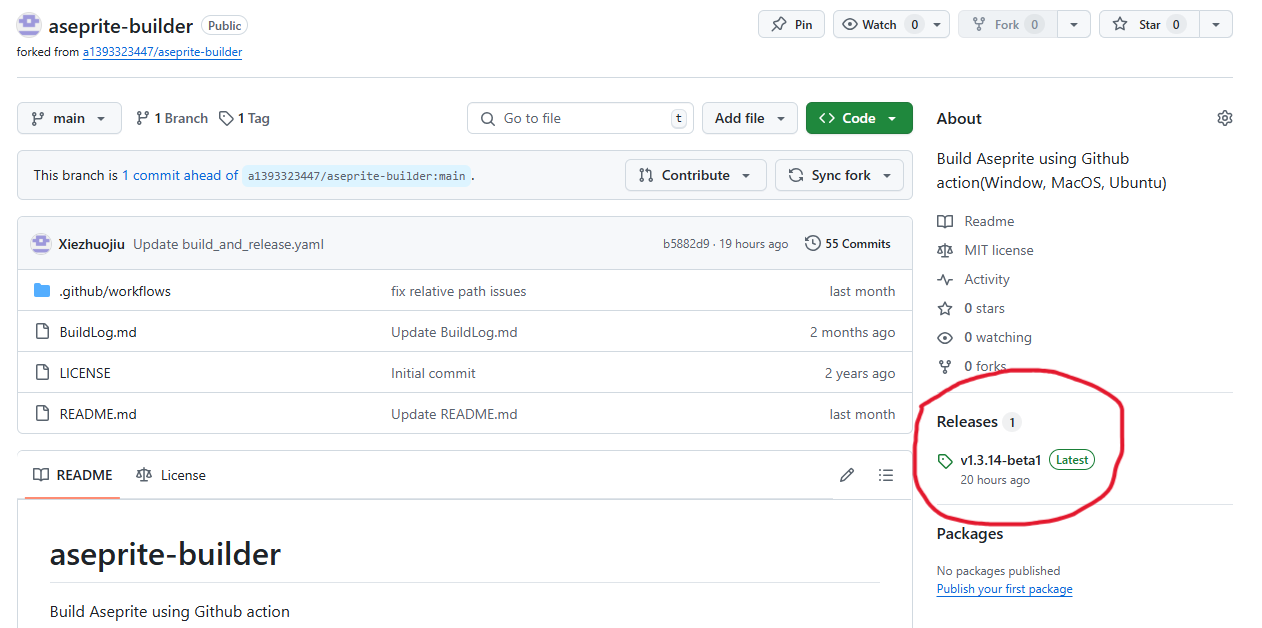1262x628 pixels.
Task: Click the 2 months ago timestamp for BuildLog.md
Action: [852, 332]
